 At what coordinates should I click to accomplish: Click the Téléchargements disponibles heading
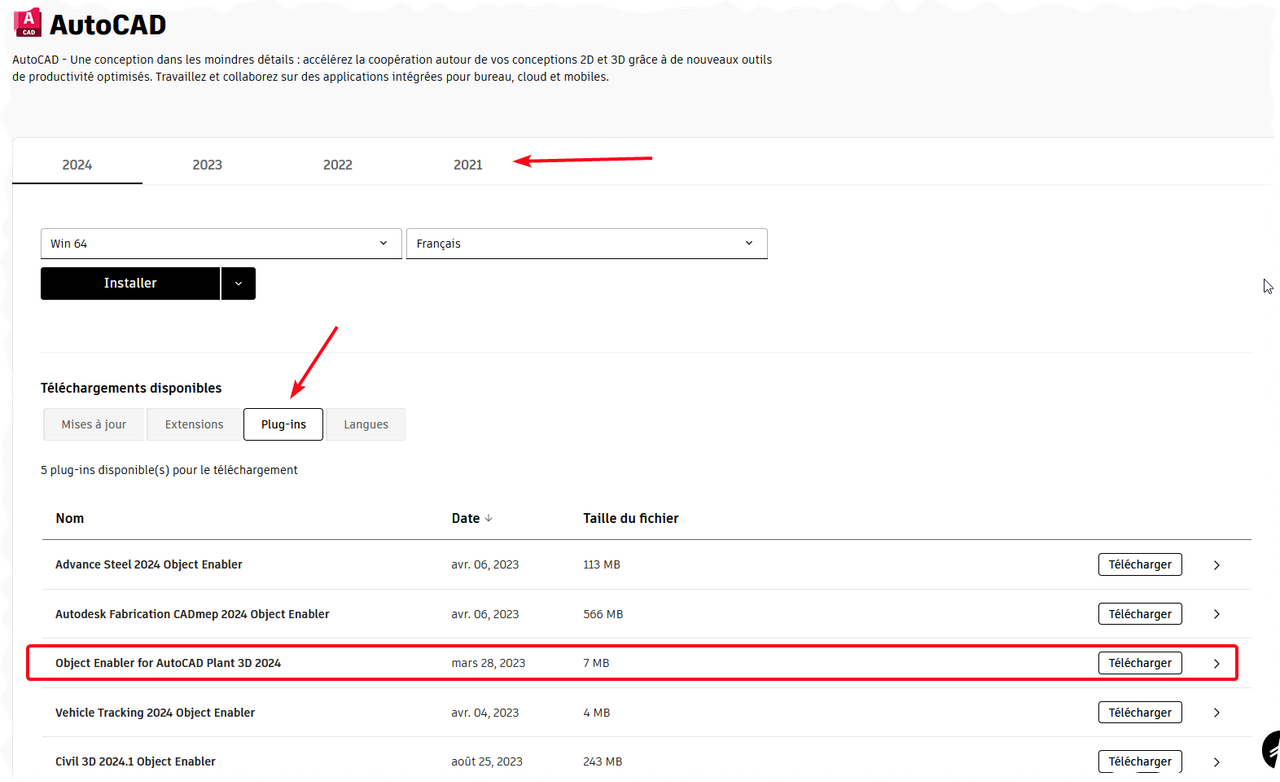[131, 388]
